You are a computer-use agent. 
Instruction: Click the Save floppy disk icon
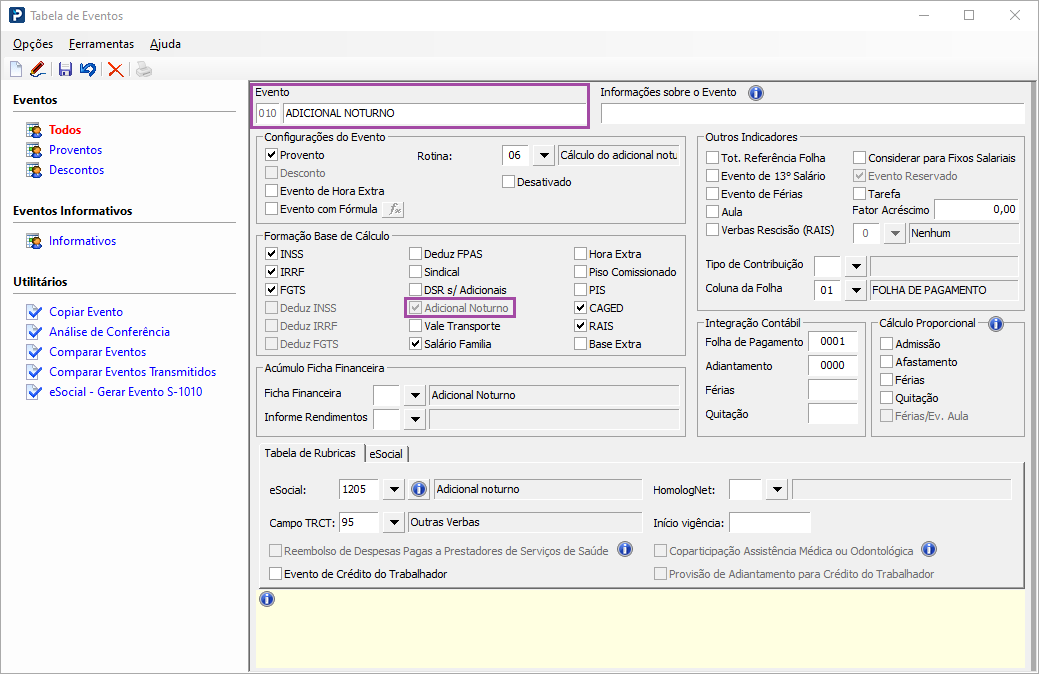click(65, 69)
